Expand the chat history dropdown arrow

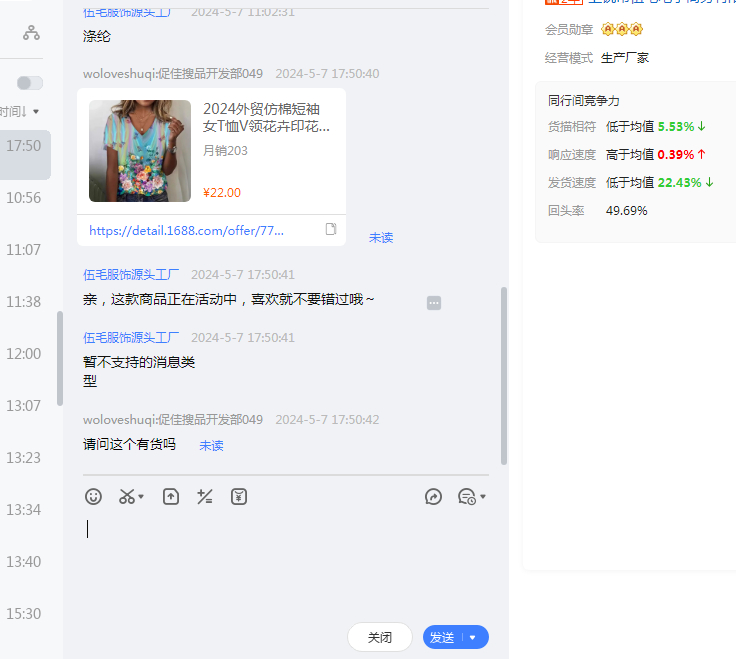click(x=483, y=497)
